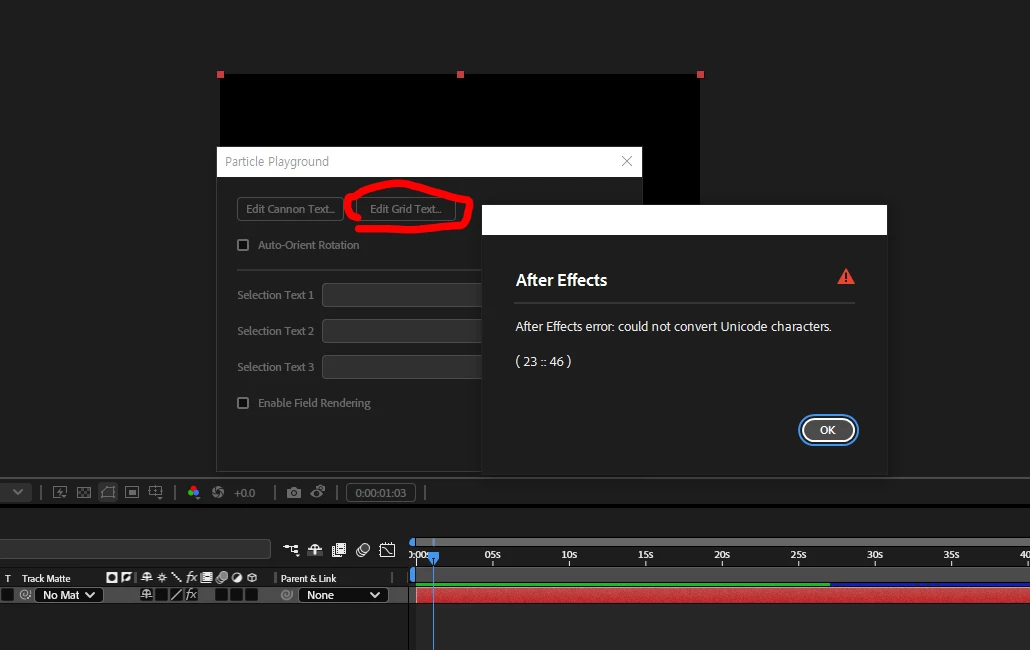Image resolution: width=1030 pixels, height=650 pixels.
Task: Click the fx effect column header icon
Action: pyautogui.click(x=191, y=577)
